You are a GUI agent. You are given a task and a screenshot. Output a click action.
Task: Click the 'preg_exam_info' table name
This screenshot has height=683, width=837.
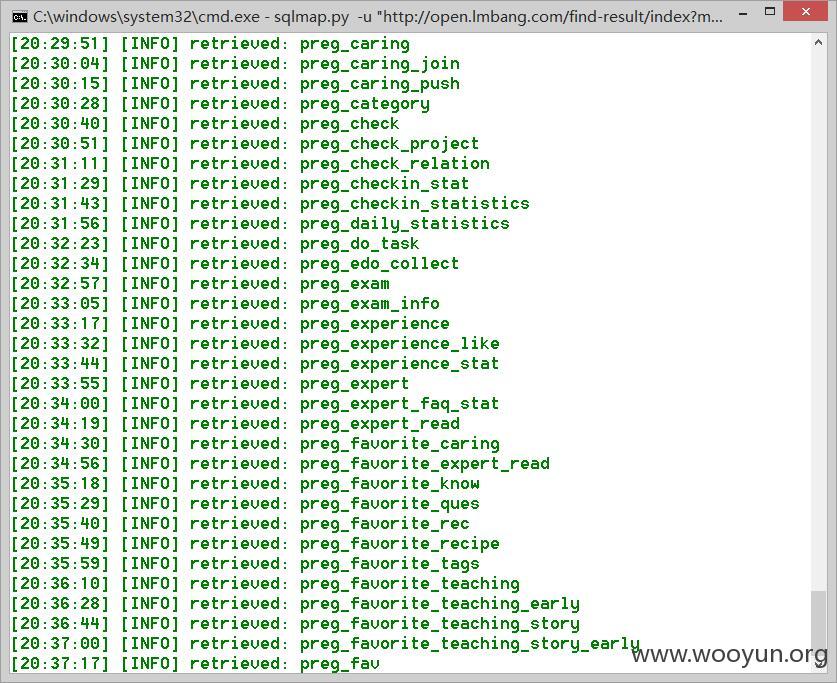click(369, 304)
